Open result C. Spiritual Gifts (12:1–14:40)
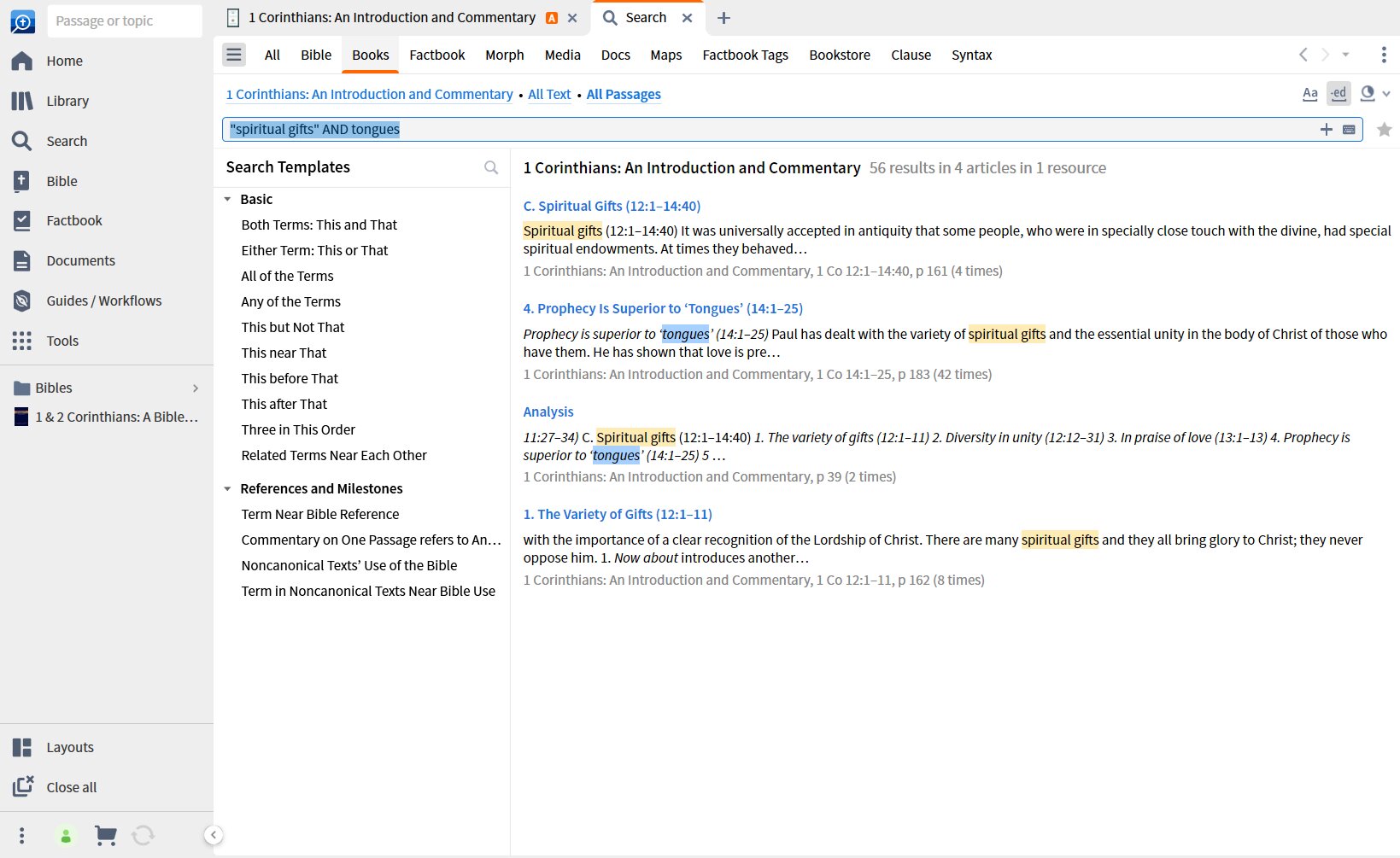 pos(612,206)
